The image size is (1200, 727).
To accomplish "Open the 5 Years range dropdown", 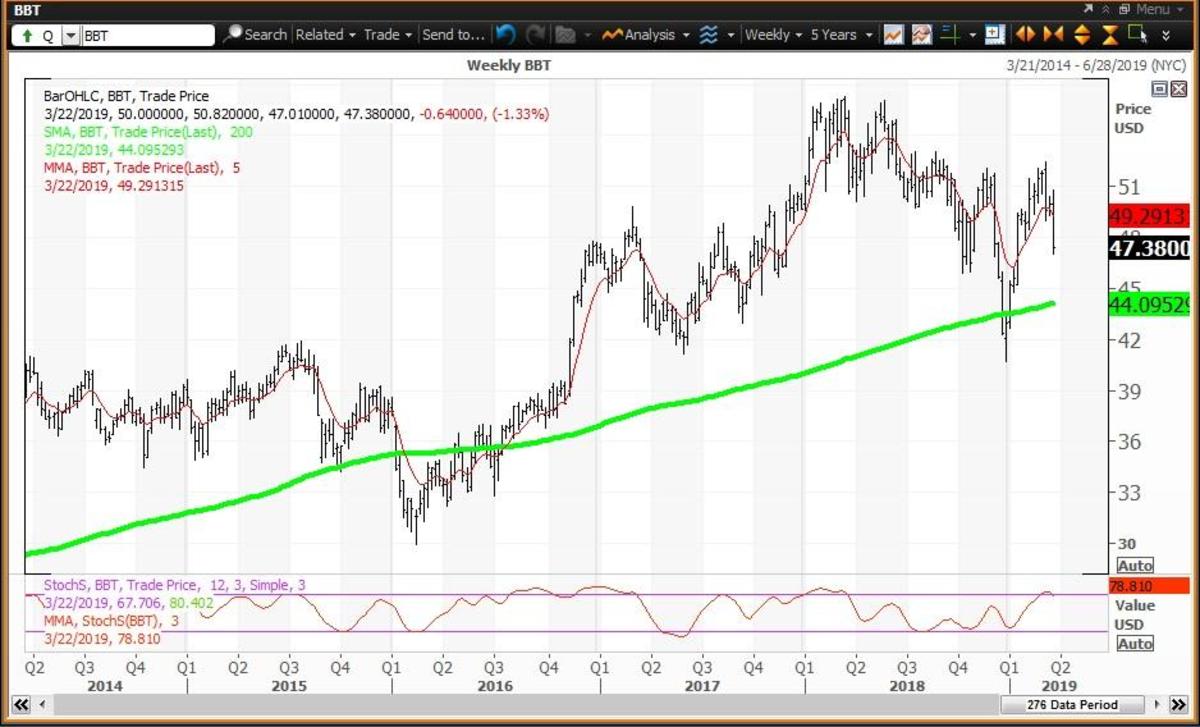I will pyautogui.click(x=841, y=35).
